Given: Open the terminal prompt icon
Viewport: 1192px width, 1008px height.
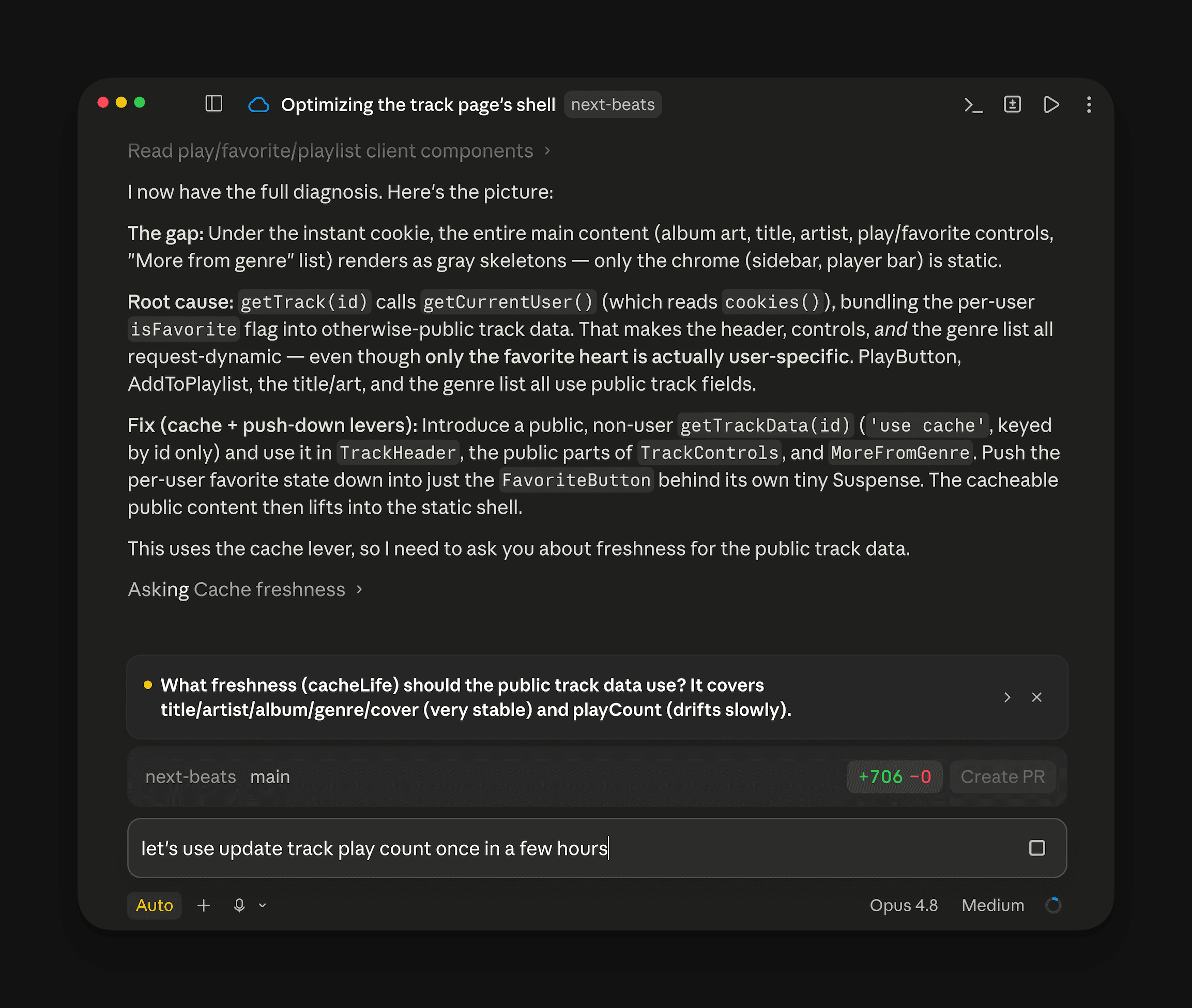Looking at the screenshot, I should 973,104.
